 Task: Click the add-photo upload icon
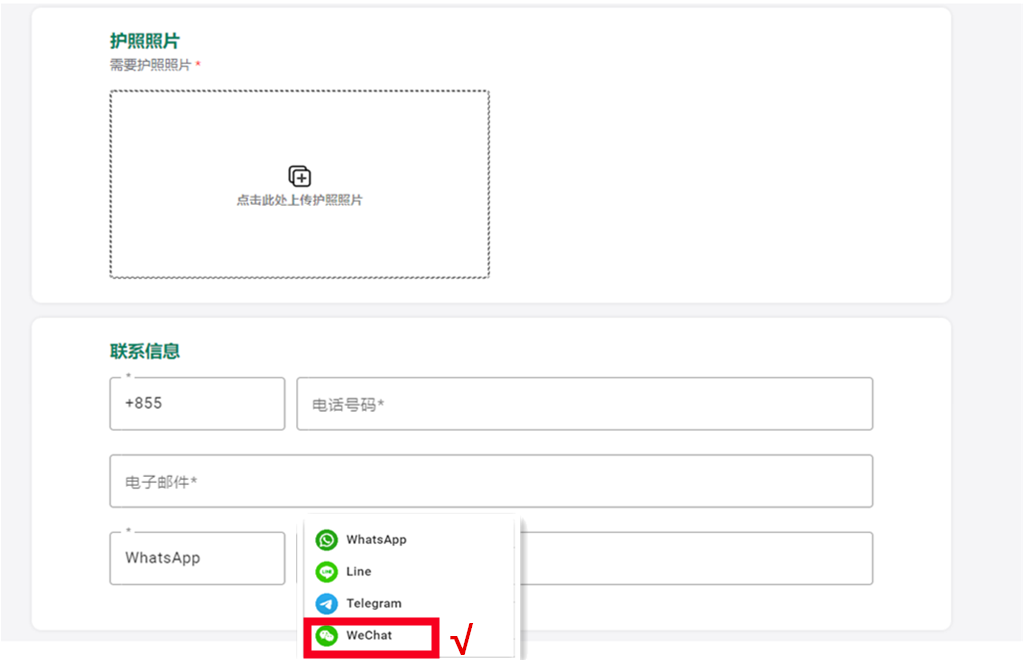[299, 177]
